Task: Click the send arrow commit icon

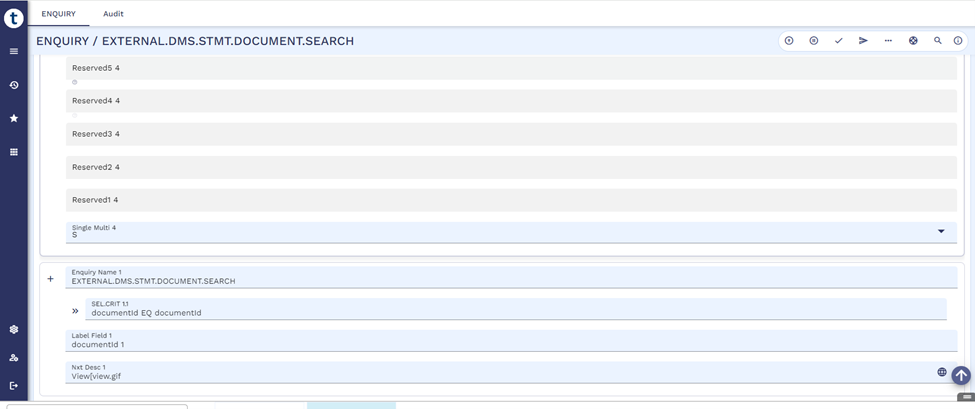Action: pyautogui.click(x=863, y=40)
